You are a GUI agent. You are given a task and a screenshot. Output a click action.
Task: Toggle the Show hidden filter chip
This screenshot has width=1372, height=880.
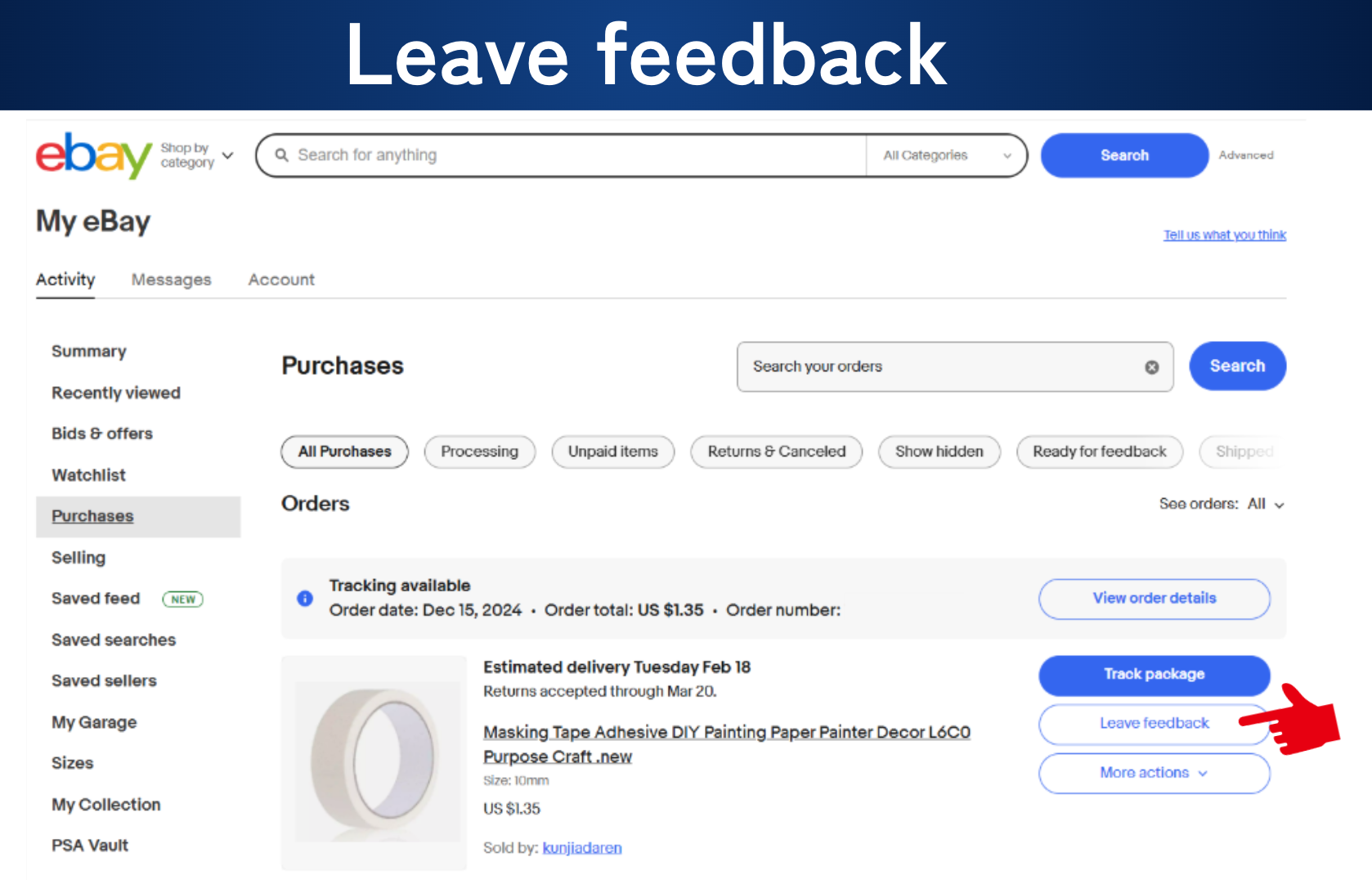click(939, 451)
